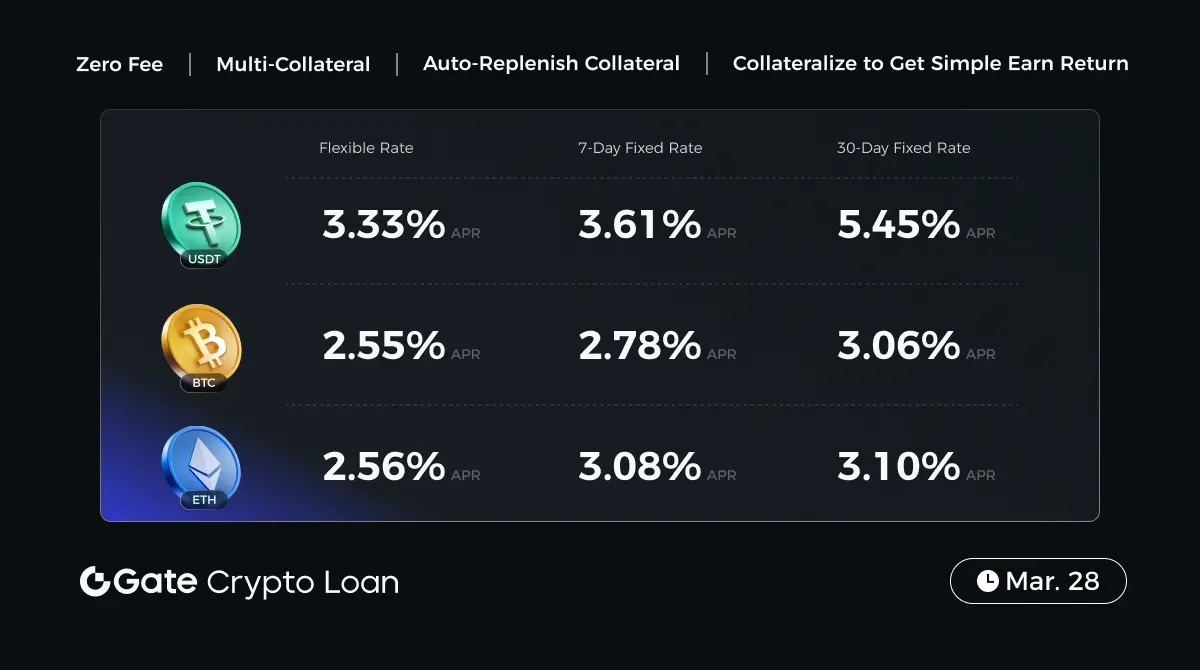Screen dimensions: 1200x670
Task: Click the Crypto Loan title text
Action: 302,582
